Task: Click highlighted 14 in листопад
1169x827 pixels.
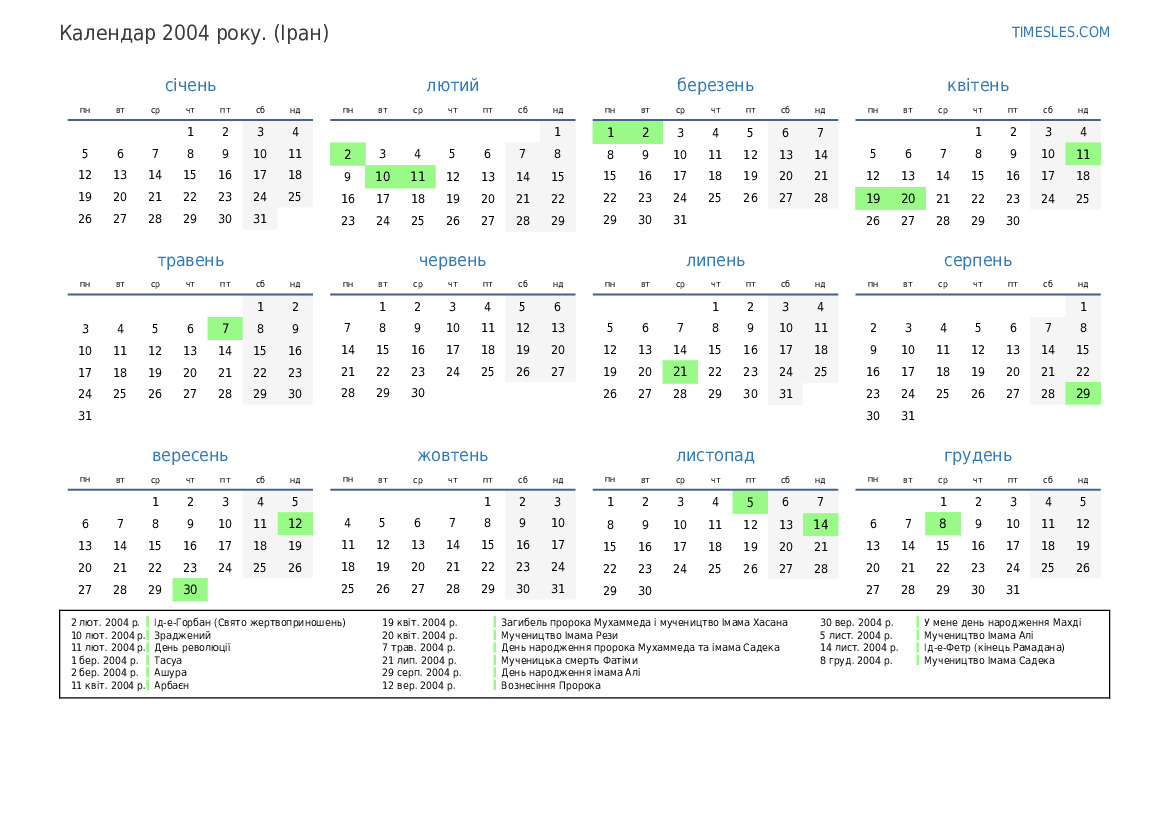Action: (x=821, y=525)
